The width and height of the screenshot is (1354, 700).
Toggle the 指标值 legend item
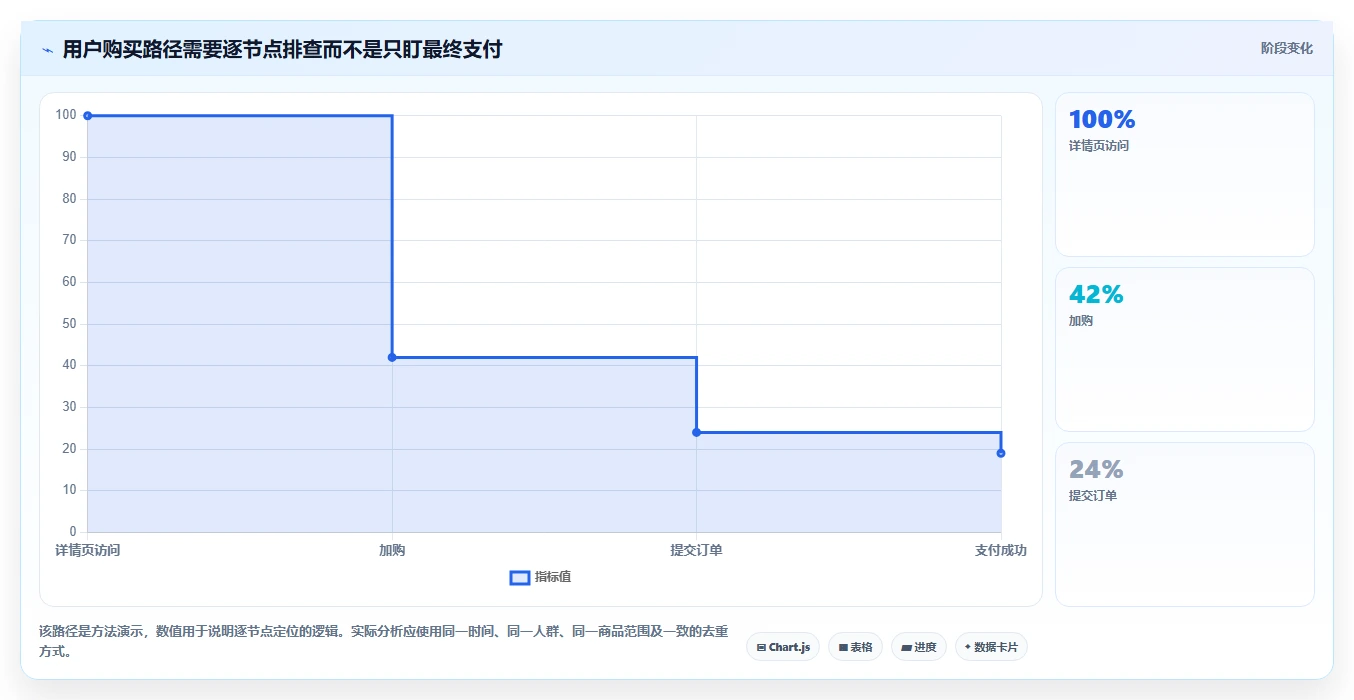point(540,577)
